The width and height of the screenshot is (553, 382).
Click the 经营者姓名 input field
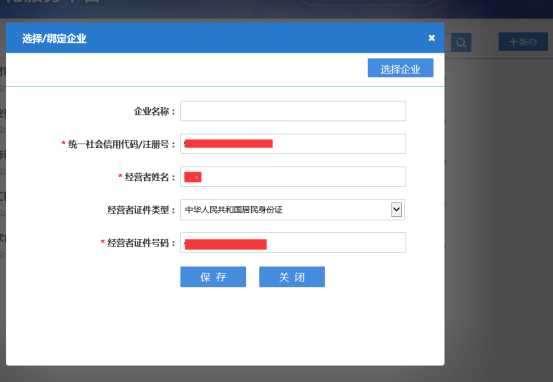tap(293, 176)
